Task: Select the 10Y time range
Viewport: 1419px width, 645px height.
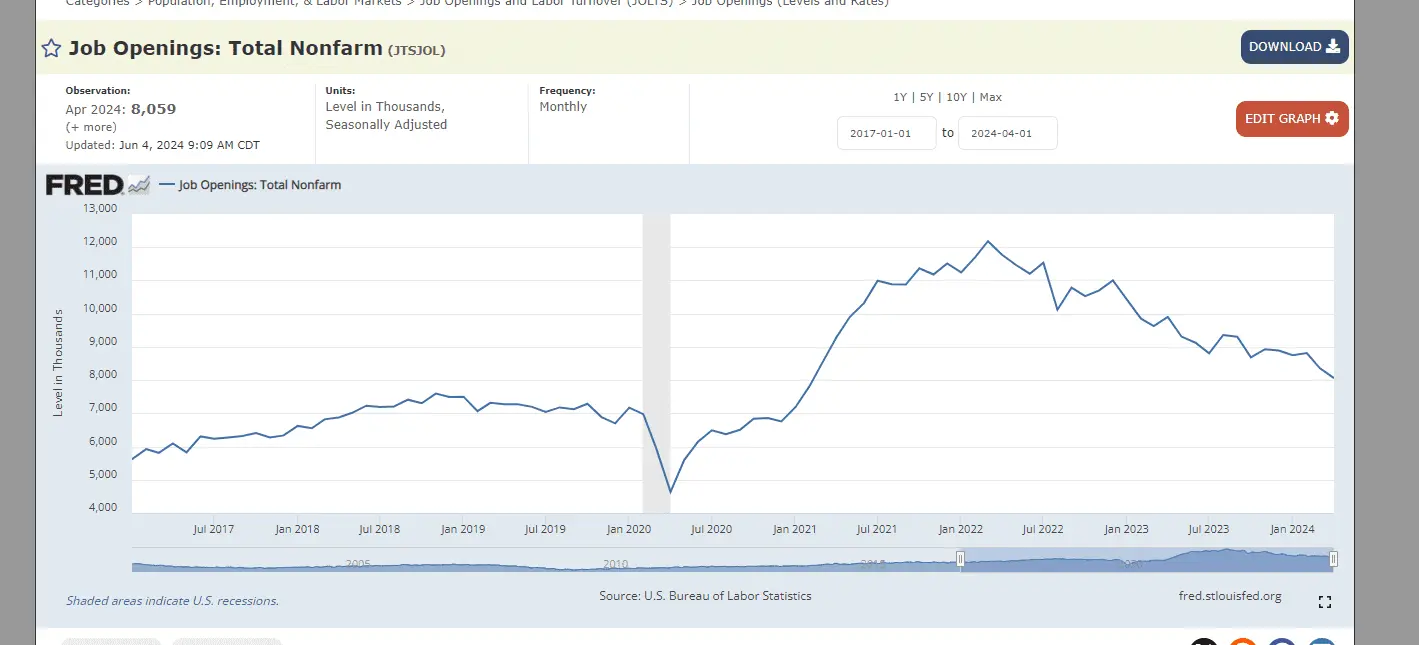Action: [x=956, y=97]
